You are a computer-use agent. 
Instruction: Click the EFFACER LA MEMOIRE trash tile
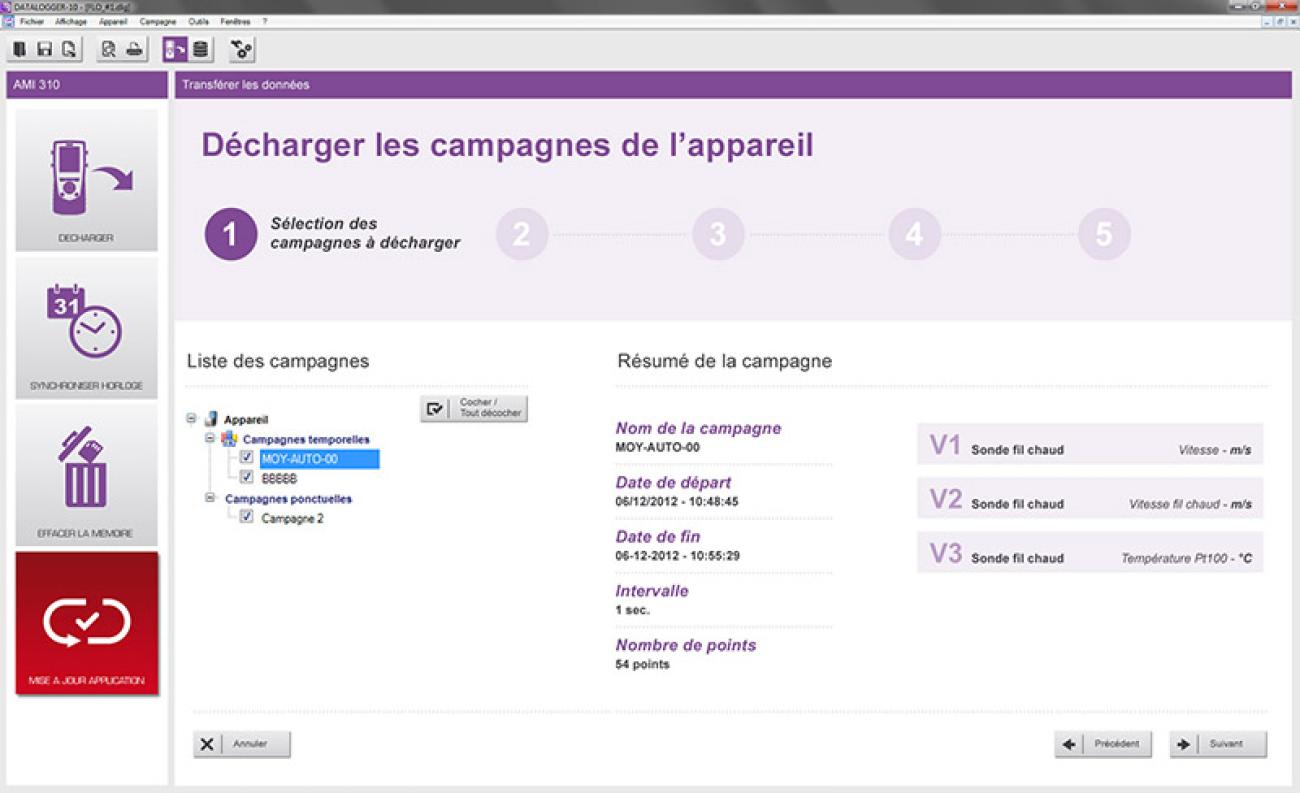point(87,475)
